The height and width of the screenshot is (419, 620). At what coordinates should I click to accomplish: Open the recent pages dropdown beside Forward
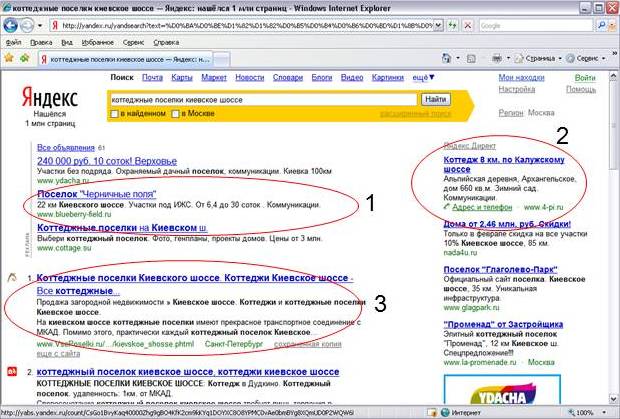[x=40, y=26]
